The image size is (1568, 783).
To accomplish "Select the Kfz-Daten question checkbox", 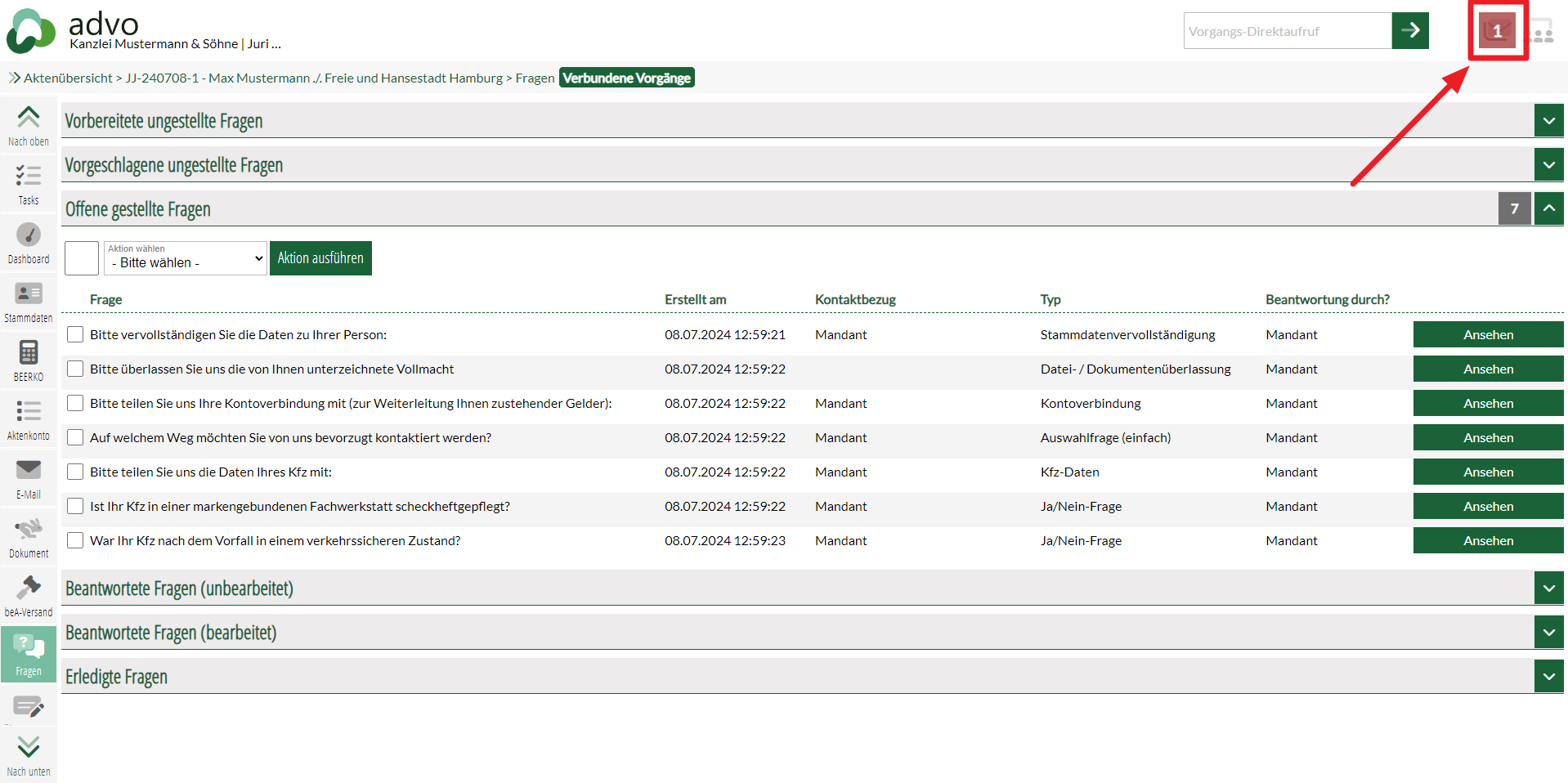I will 75,472.
